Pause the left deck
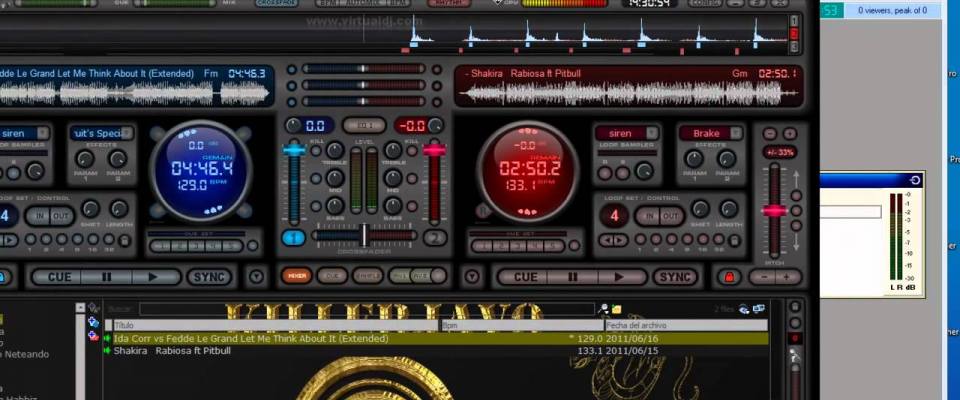 coord(107,277)
